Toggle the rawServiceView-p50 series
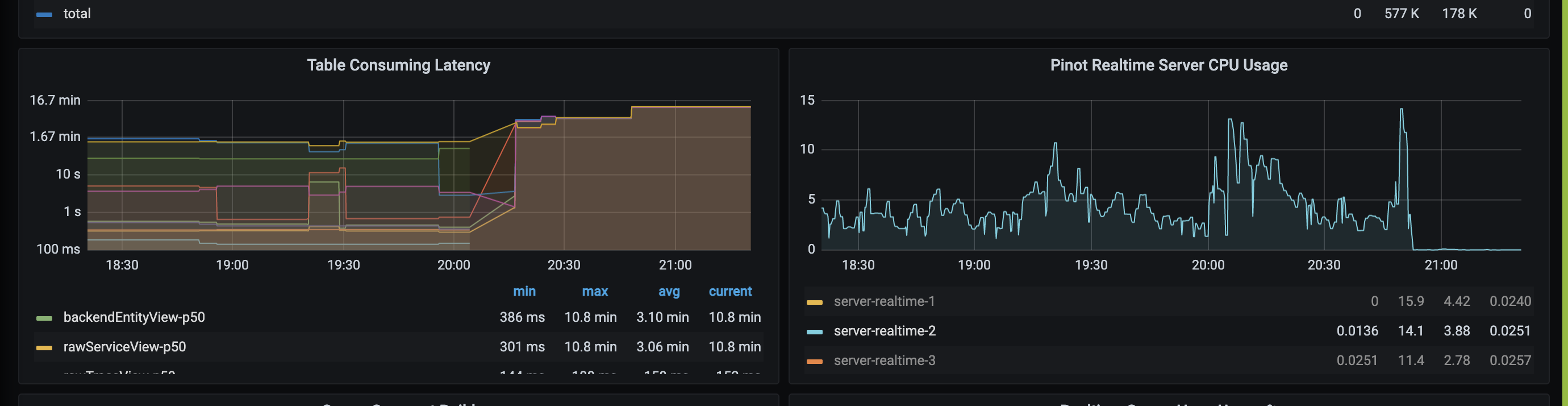Screen dimensions: 1568x406 pyautogui.click(x=125, y=347)
